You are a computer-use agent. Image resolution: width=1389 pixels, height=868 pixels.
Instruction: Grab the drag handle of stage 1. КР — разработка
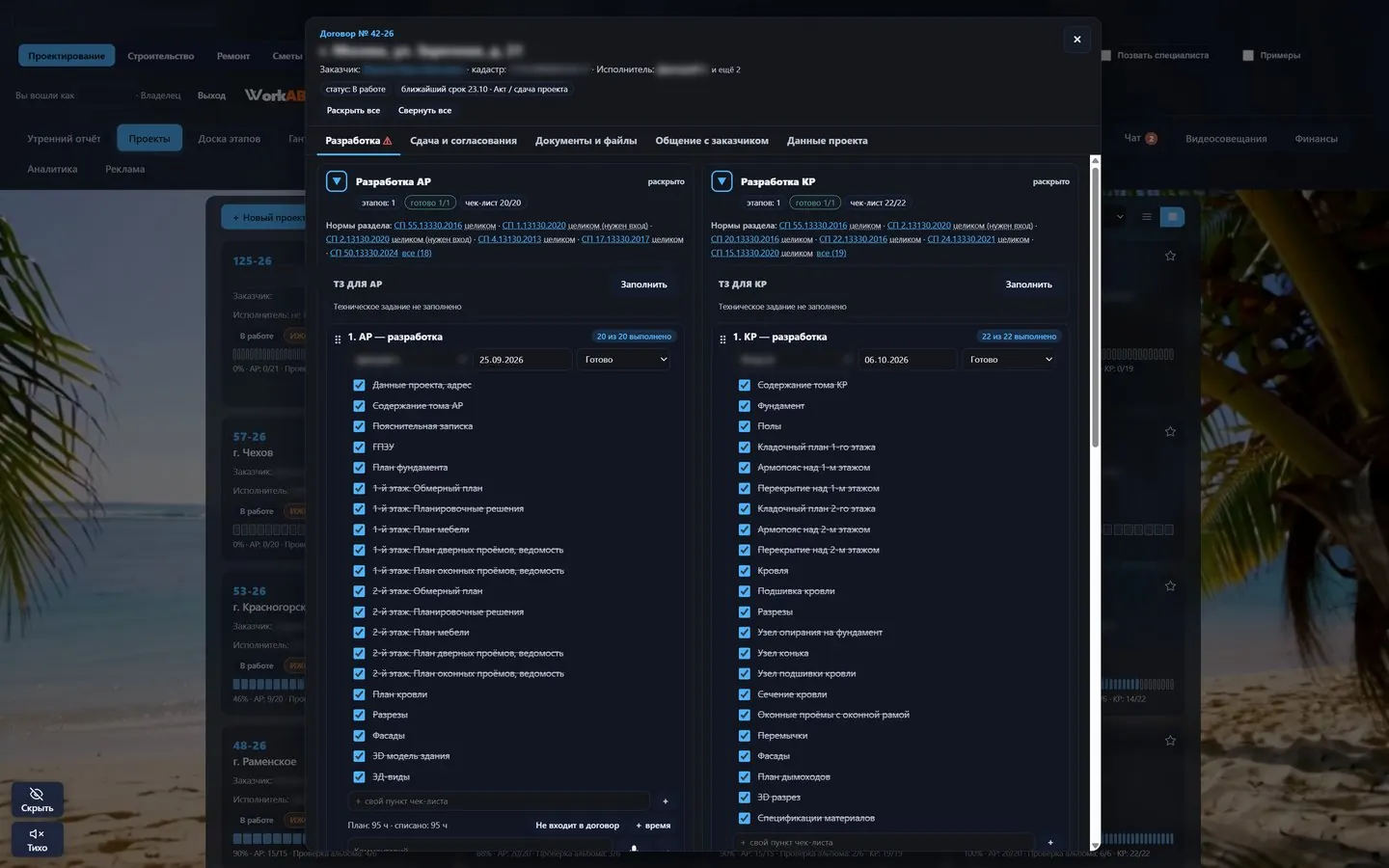point(722,339)
